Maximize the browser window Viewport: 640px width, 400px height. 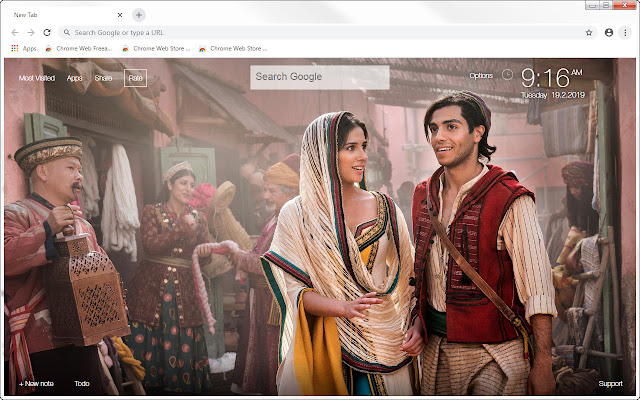click(606, 5)
